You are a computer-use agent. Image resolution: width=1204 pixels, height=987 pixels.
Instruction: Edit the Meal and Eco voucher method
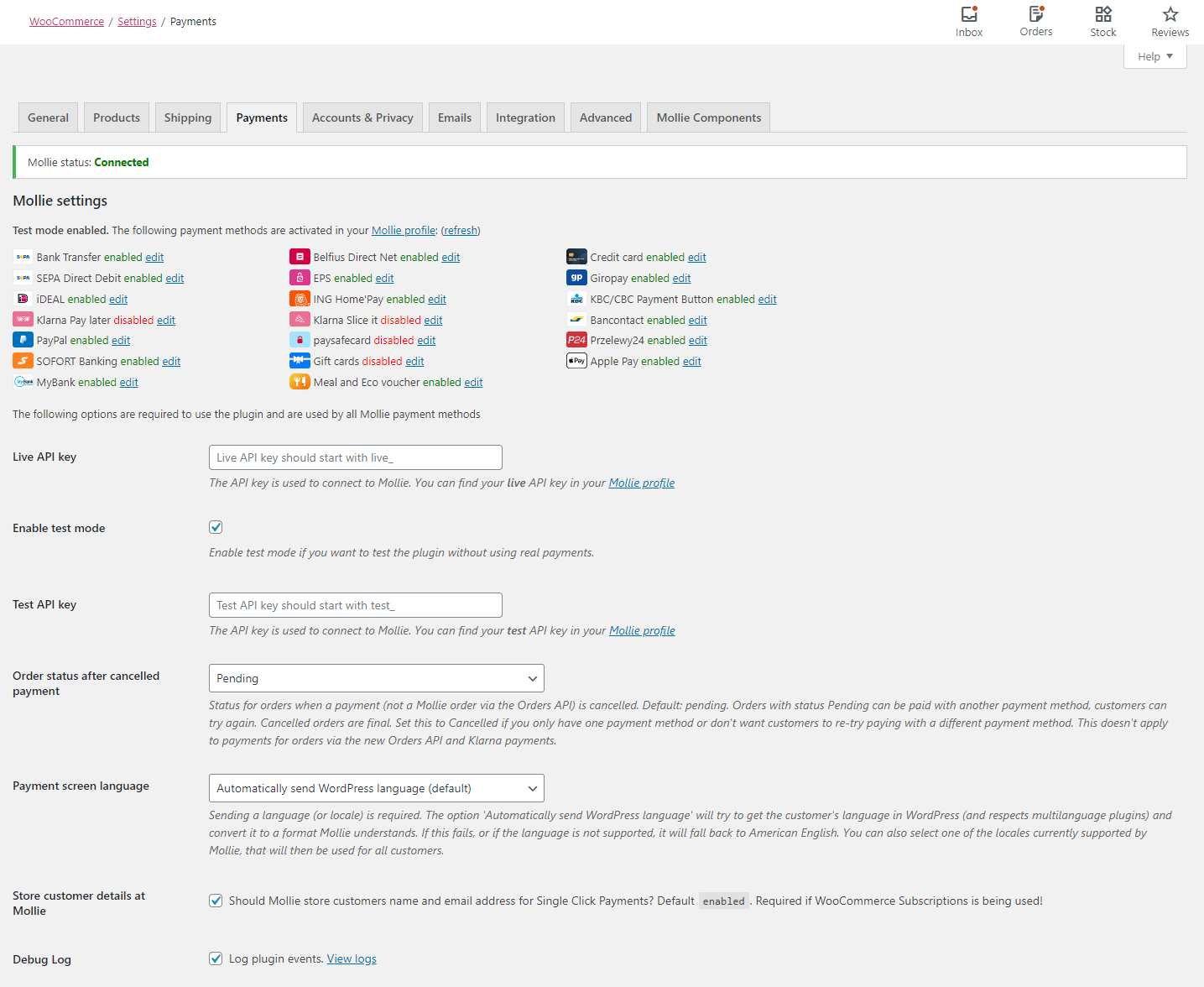pyautogui.click(x=474, y=382)
